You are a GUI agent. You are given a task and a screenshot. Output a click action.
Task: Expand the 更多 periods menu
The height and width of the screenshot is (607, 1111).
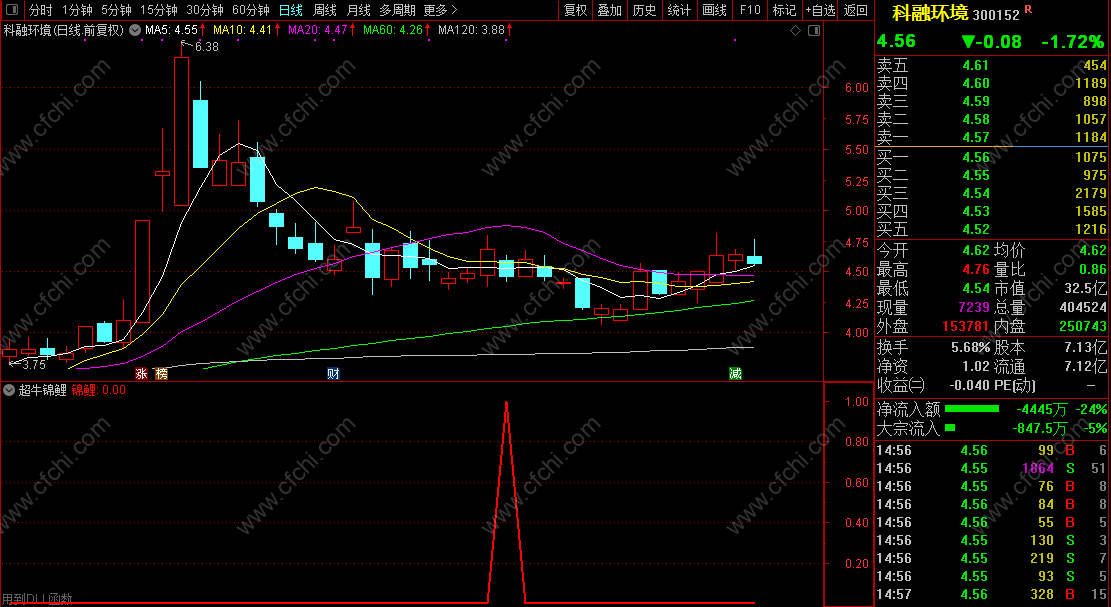440,10
